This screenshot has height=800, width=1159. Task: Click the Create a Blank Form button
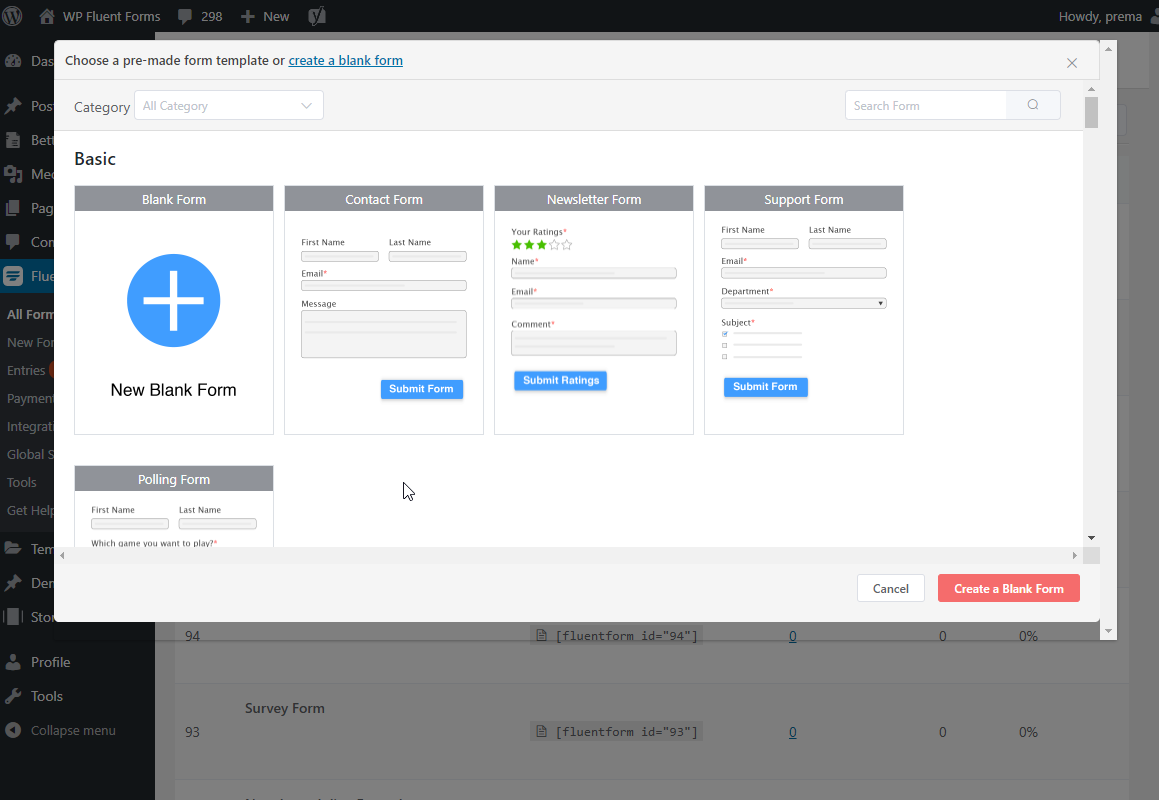1008,589
